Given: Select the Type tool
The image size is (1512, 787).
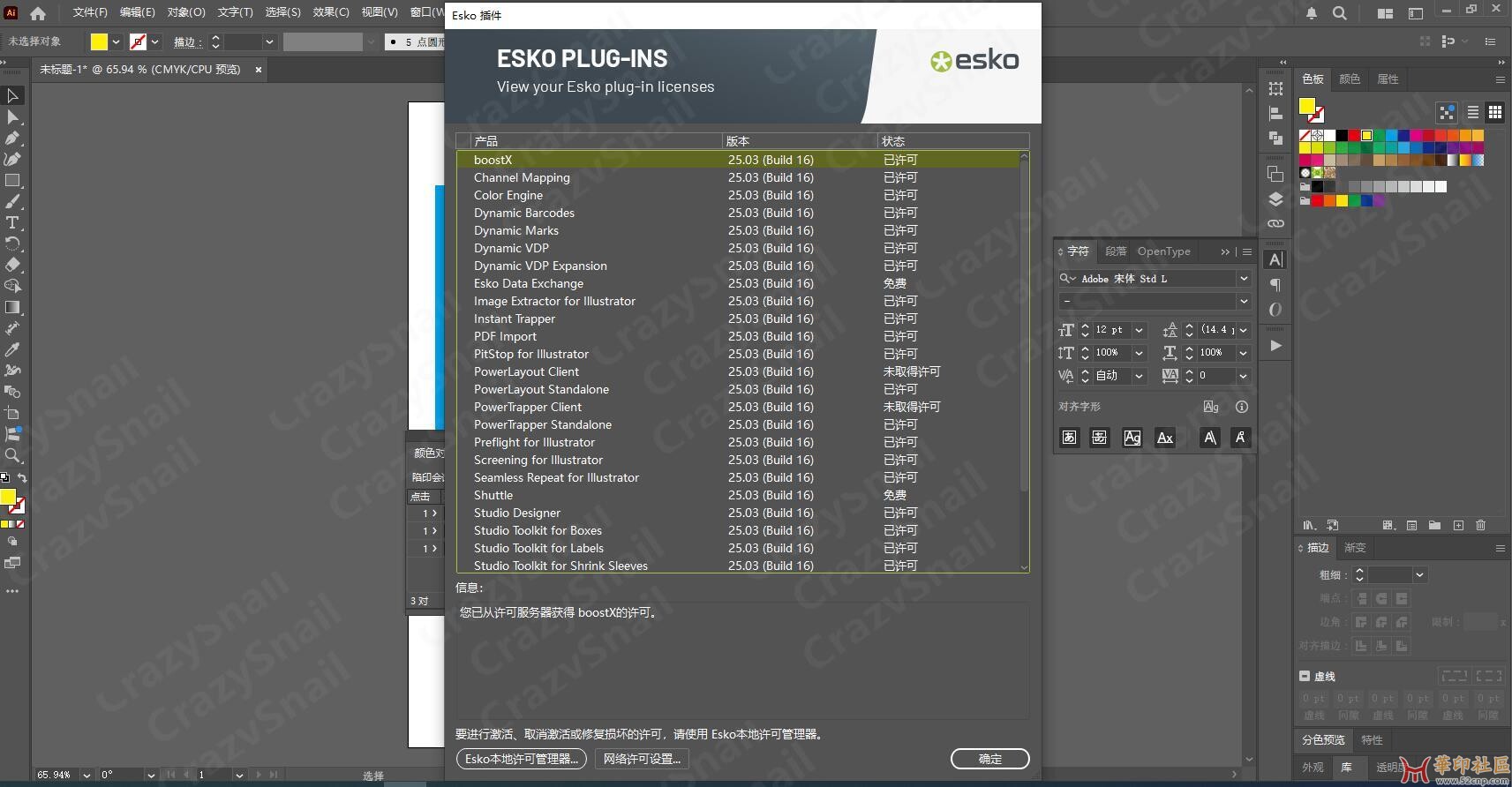Looking at the screenshot, I should (12, 222).
